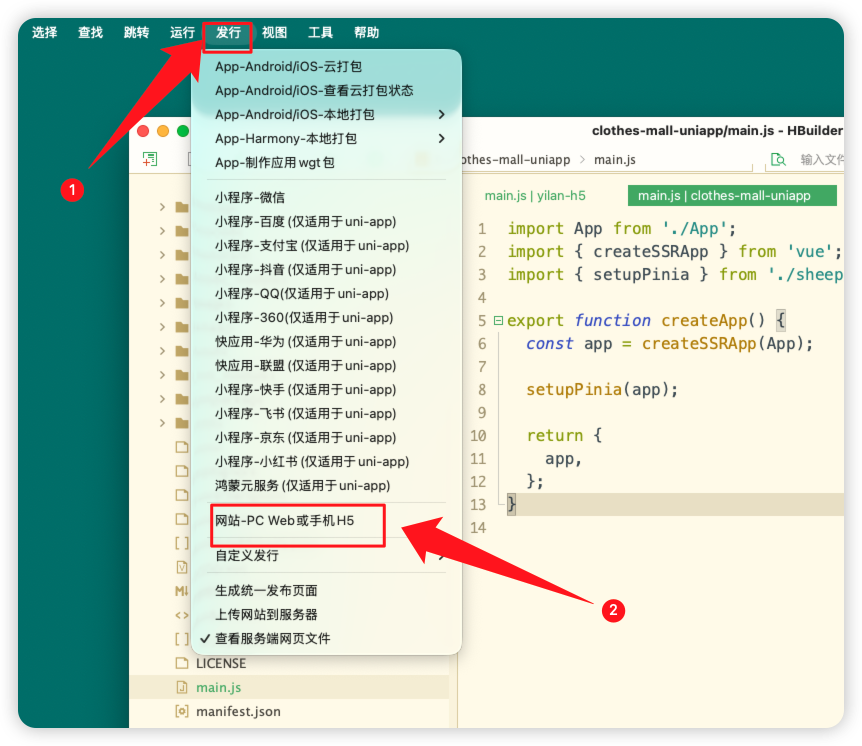This screenshot has height=746, width=862.
Task: Click the line number 10 gutter
Action: coord(478,436)
